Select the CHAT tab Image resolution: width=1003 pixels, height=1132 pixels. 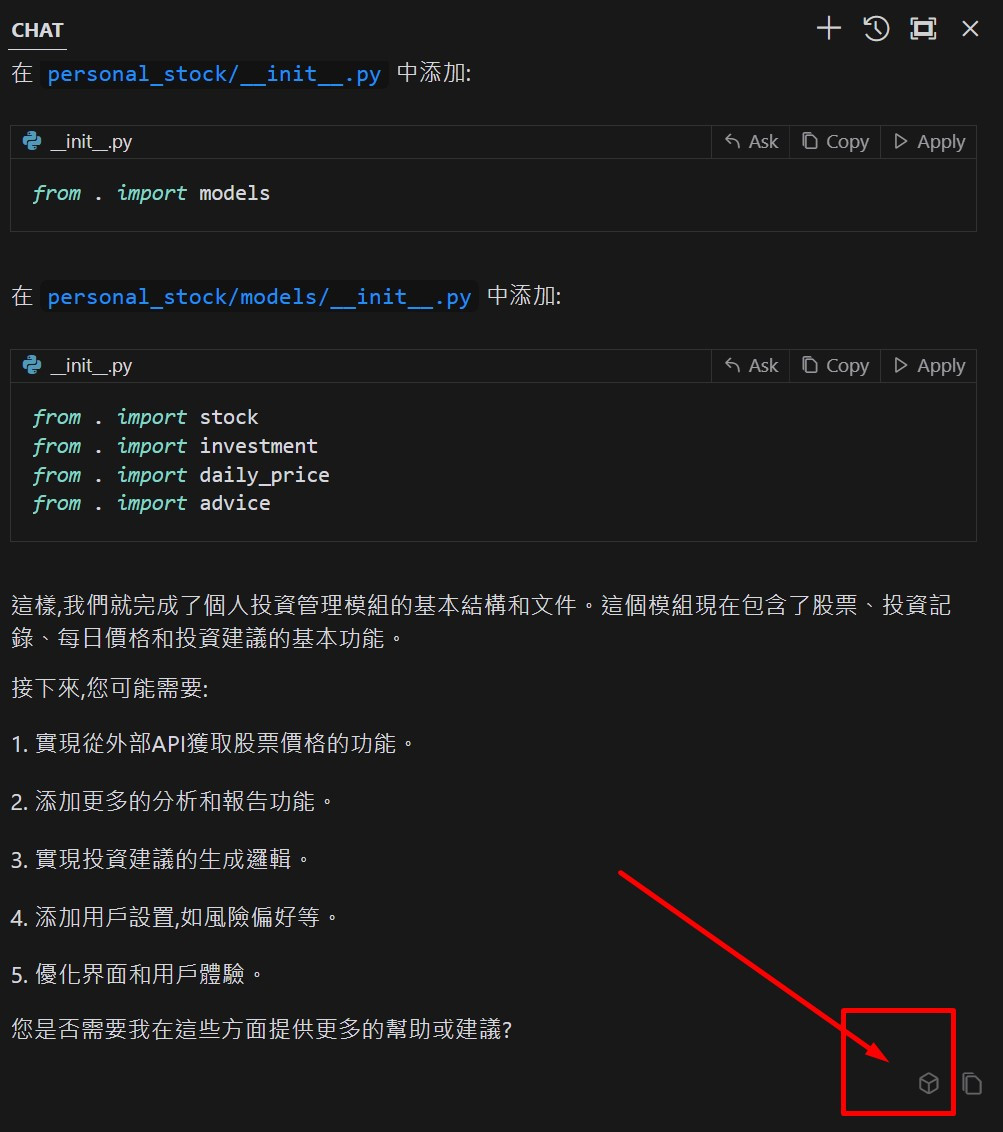38,30
